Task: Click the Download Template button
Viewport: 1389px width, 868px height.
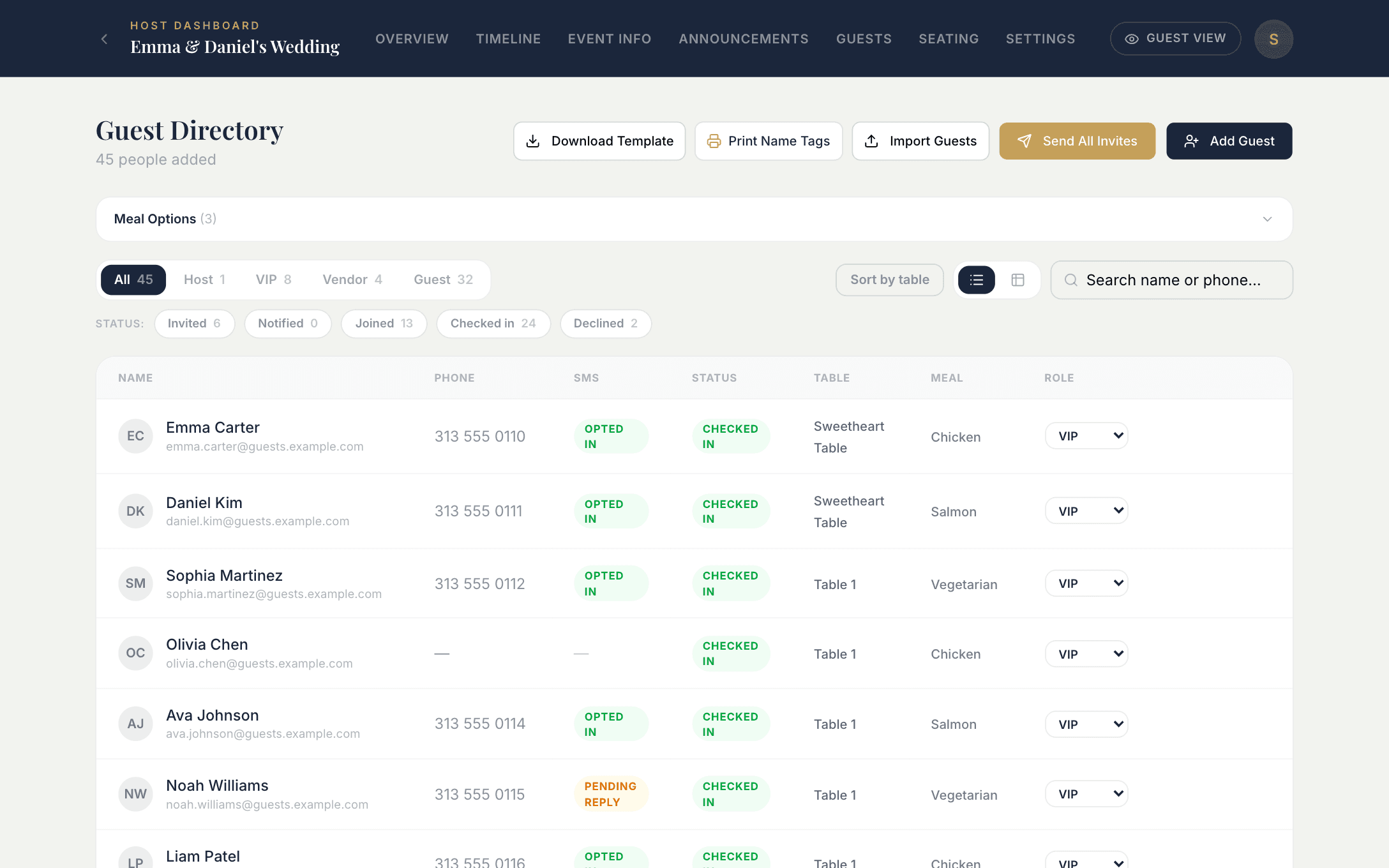Action: (x=599, y=141)
